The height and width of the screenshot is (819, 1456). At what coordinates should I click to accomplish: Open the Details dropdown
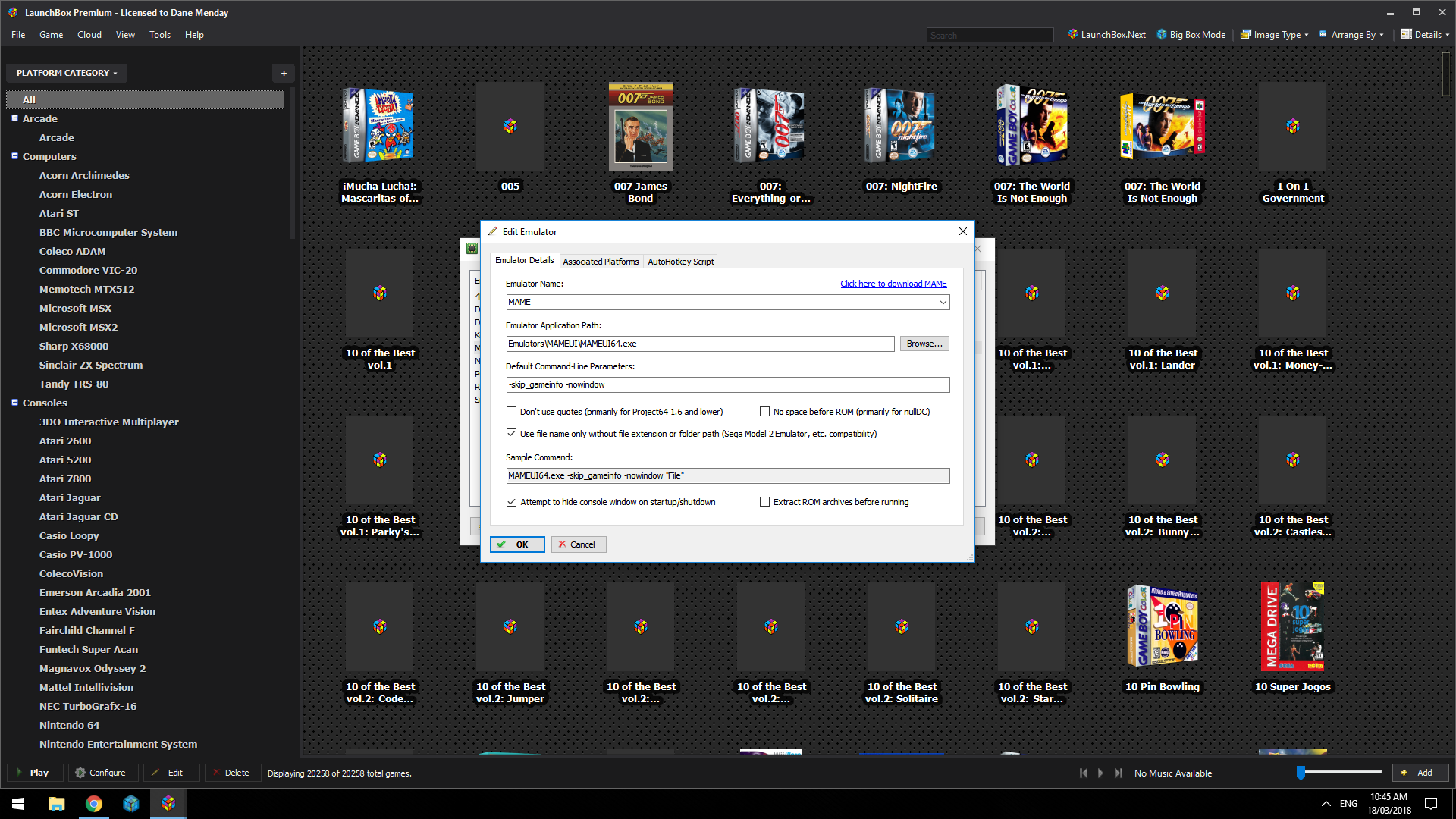click(1425, 35)
